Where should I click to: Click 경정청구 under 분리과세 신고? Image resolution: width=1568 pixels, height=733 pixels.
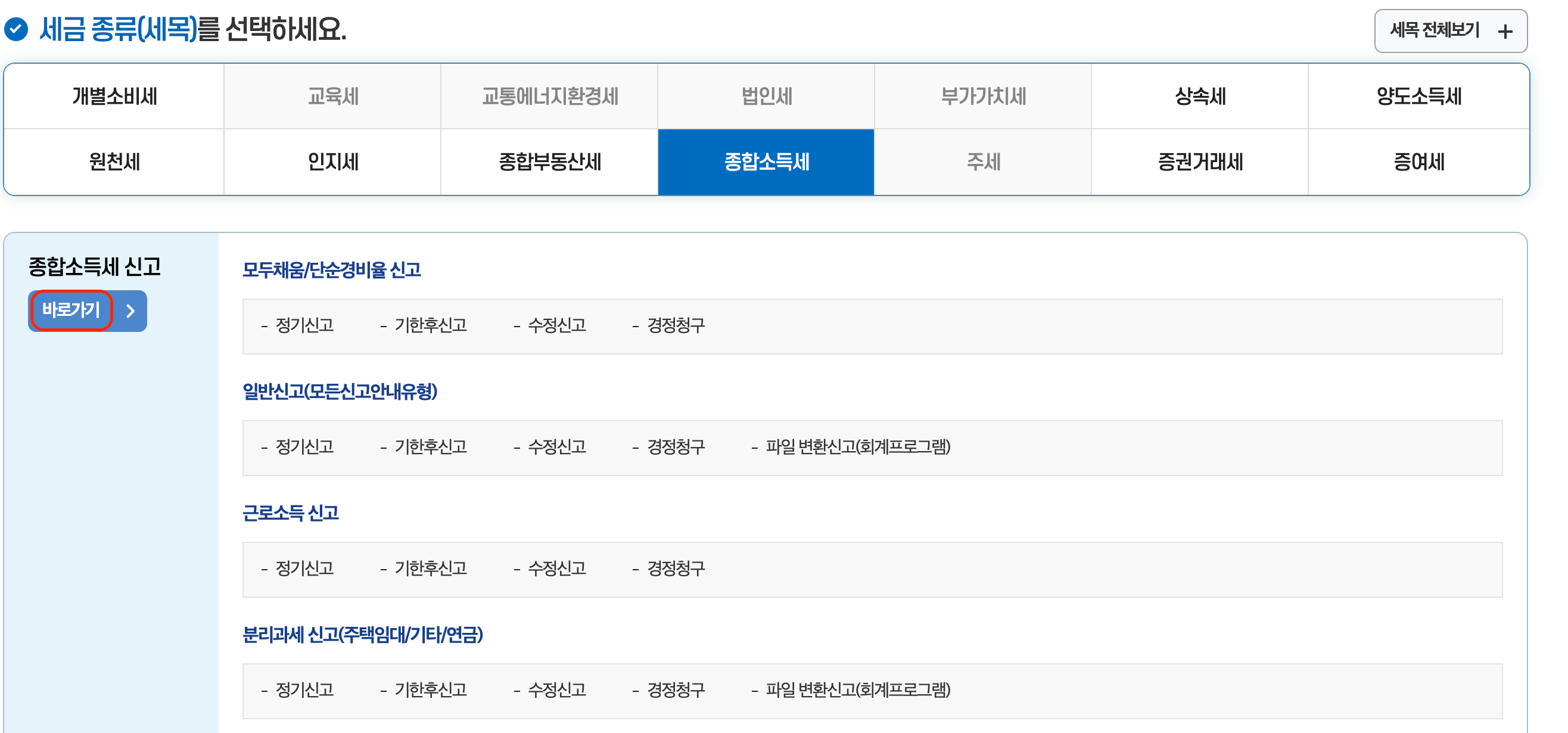[675, 690]
